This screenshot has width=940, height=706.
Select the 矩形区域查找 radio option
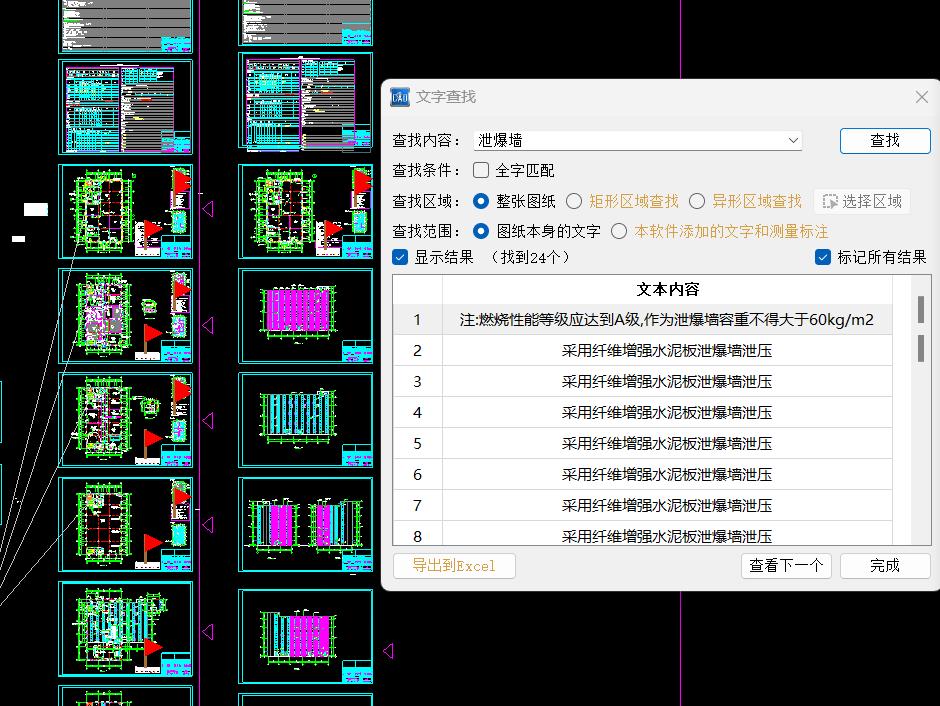click(x=574, y=200)
